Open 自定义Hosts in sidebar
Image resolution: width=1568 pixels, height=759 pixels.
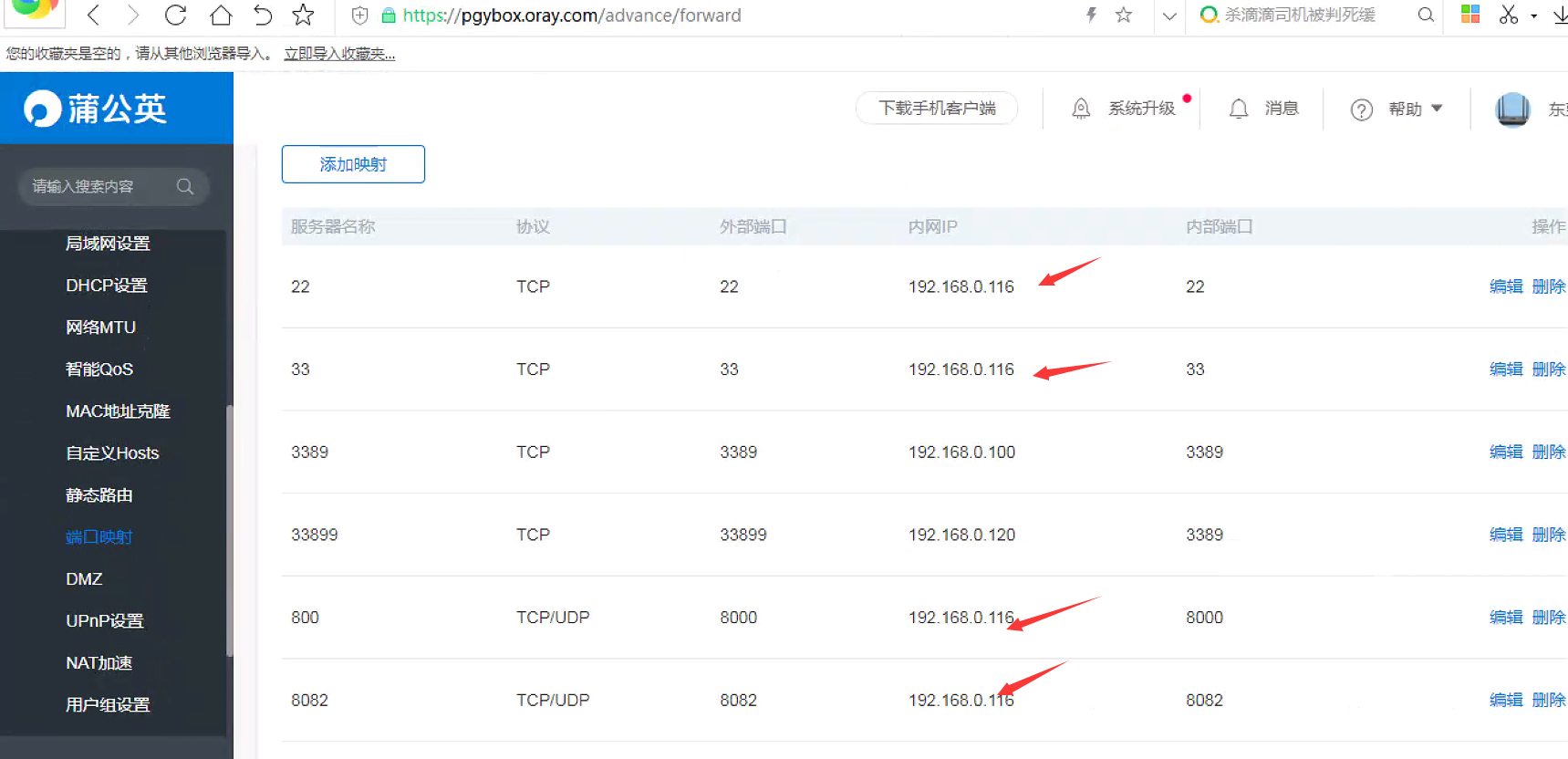[112, 453]
